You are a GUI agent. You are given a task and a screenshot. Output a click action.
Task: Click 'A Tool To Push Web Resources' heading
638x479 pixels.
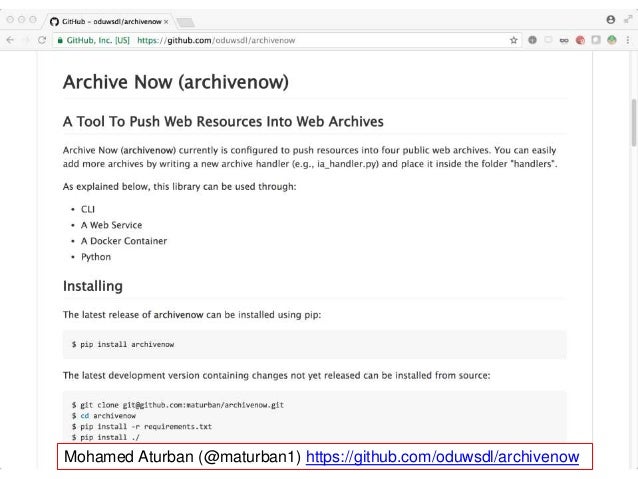223,121
